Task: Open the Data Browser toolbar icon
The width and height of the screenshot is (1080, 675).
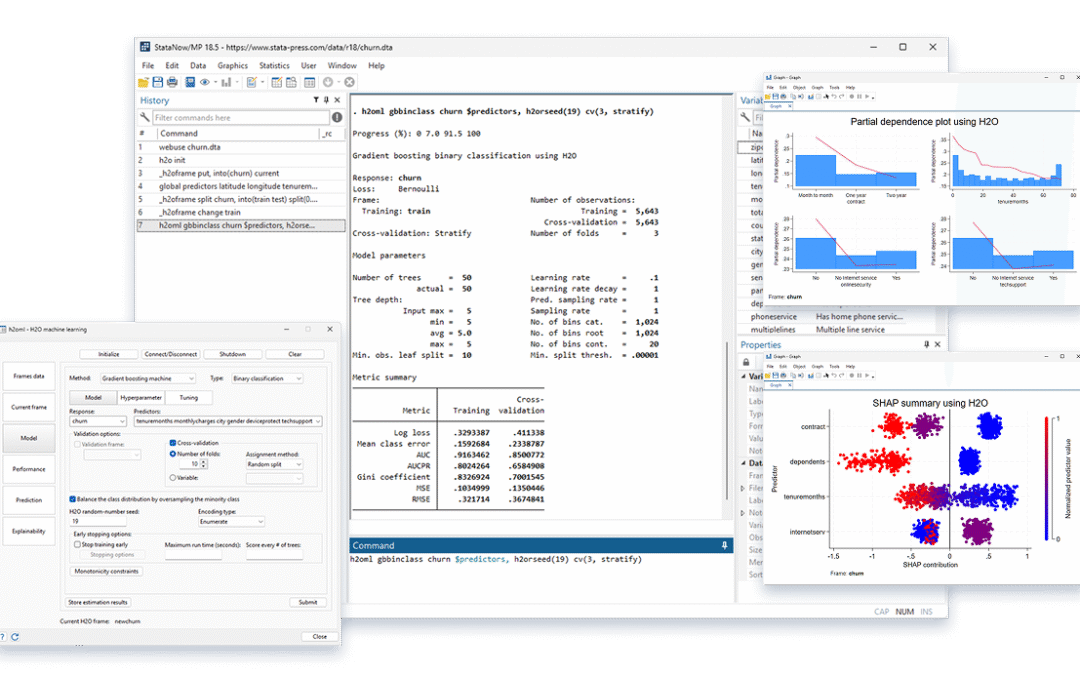Action: tap(291, 83)
